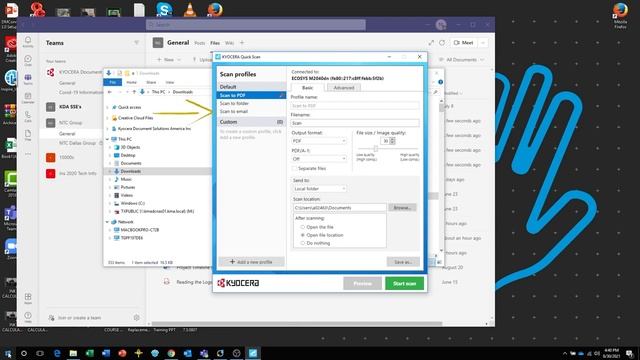The width and height of the screenshot is (640, 360).
Task: Expand the Downloads tree node
Action: coord(110,171)
